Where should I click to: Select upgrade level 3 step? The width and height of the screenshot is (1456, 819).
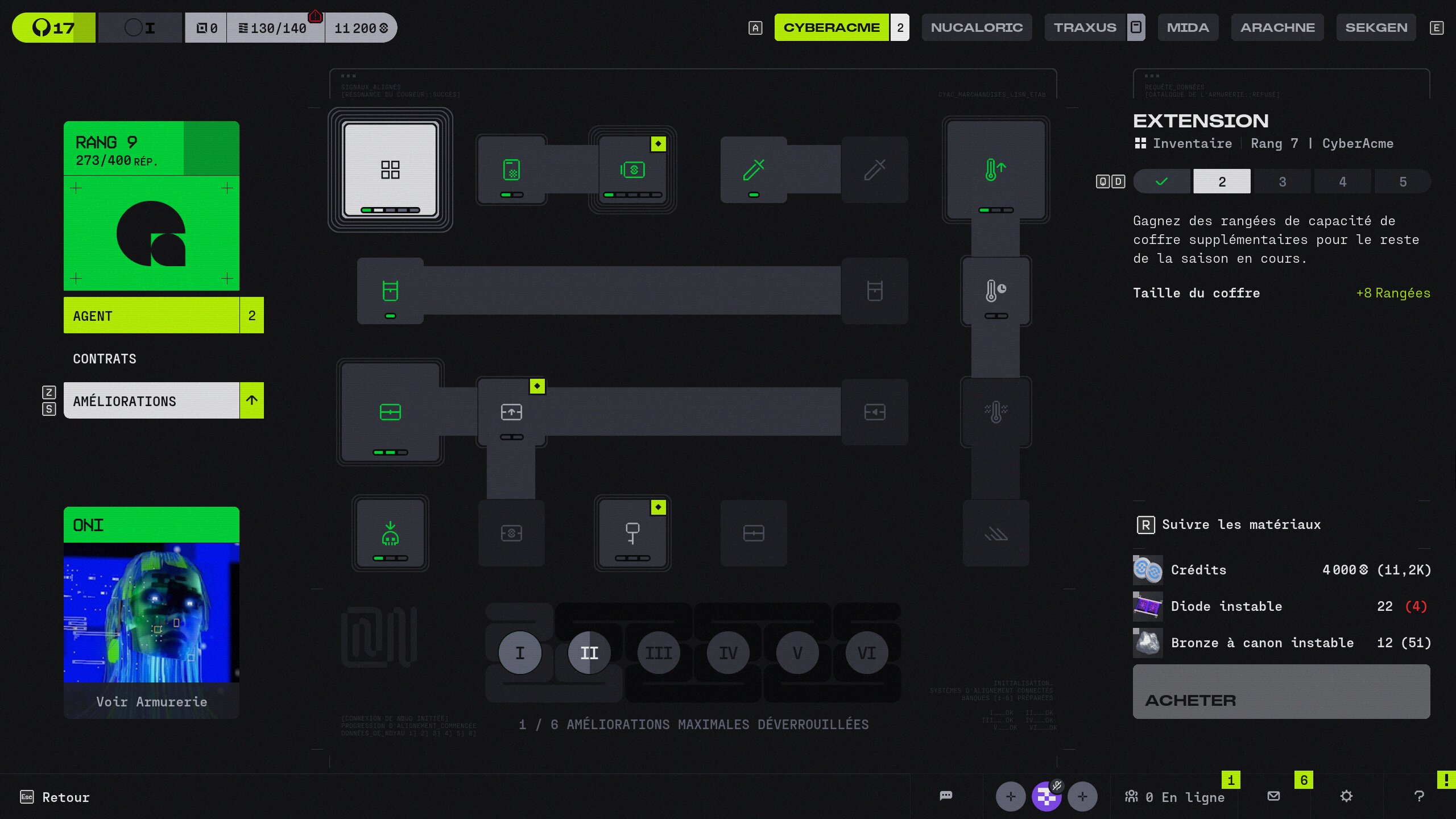click(x=1282, y=181)
